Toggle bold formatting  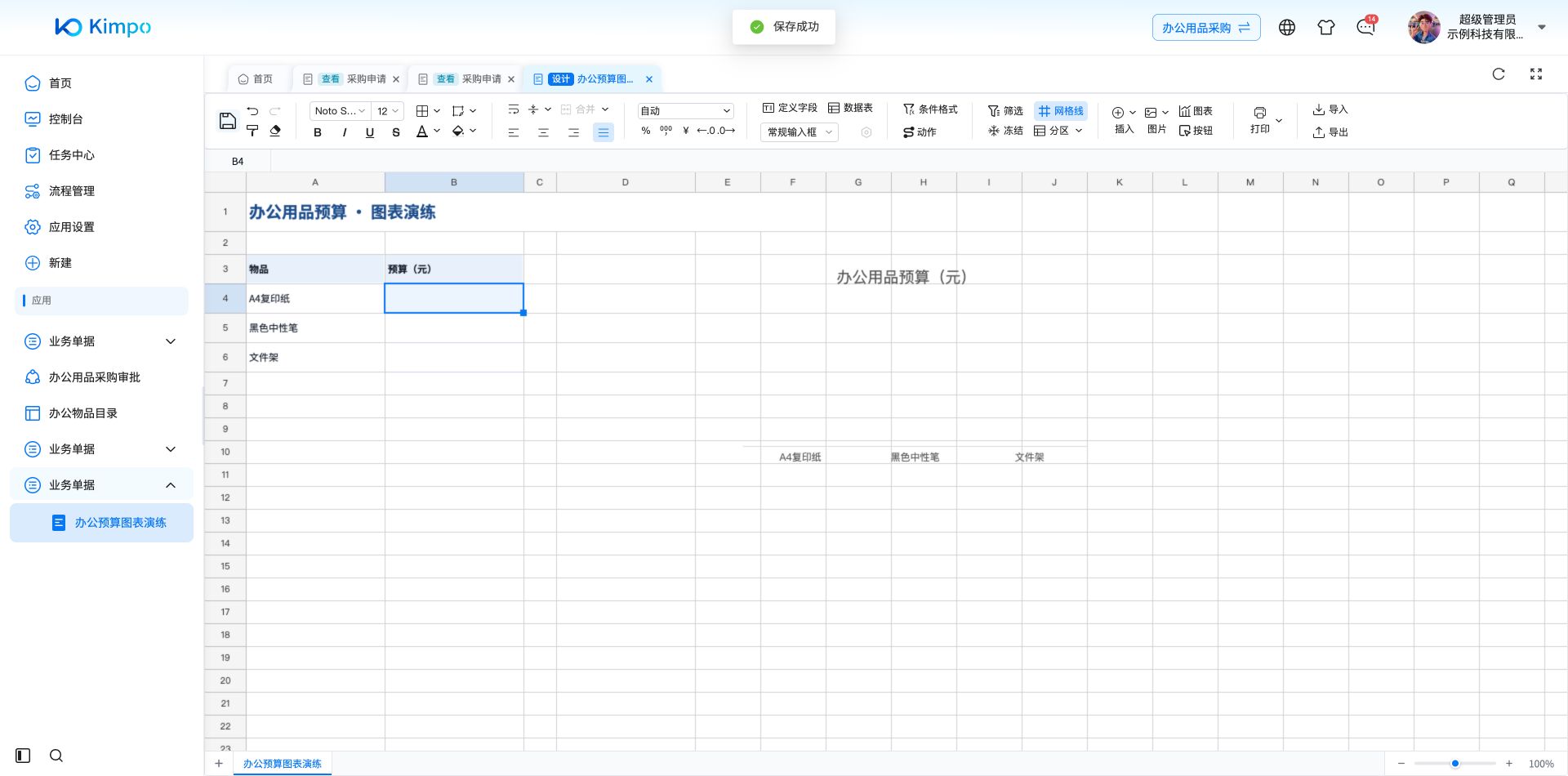[x=318, y=132]
